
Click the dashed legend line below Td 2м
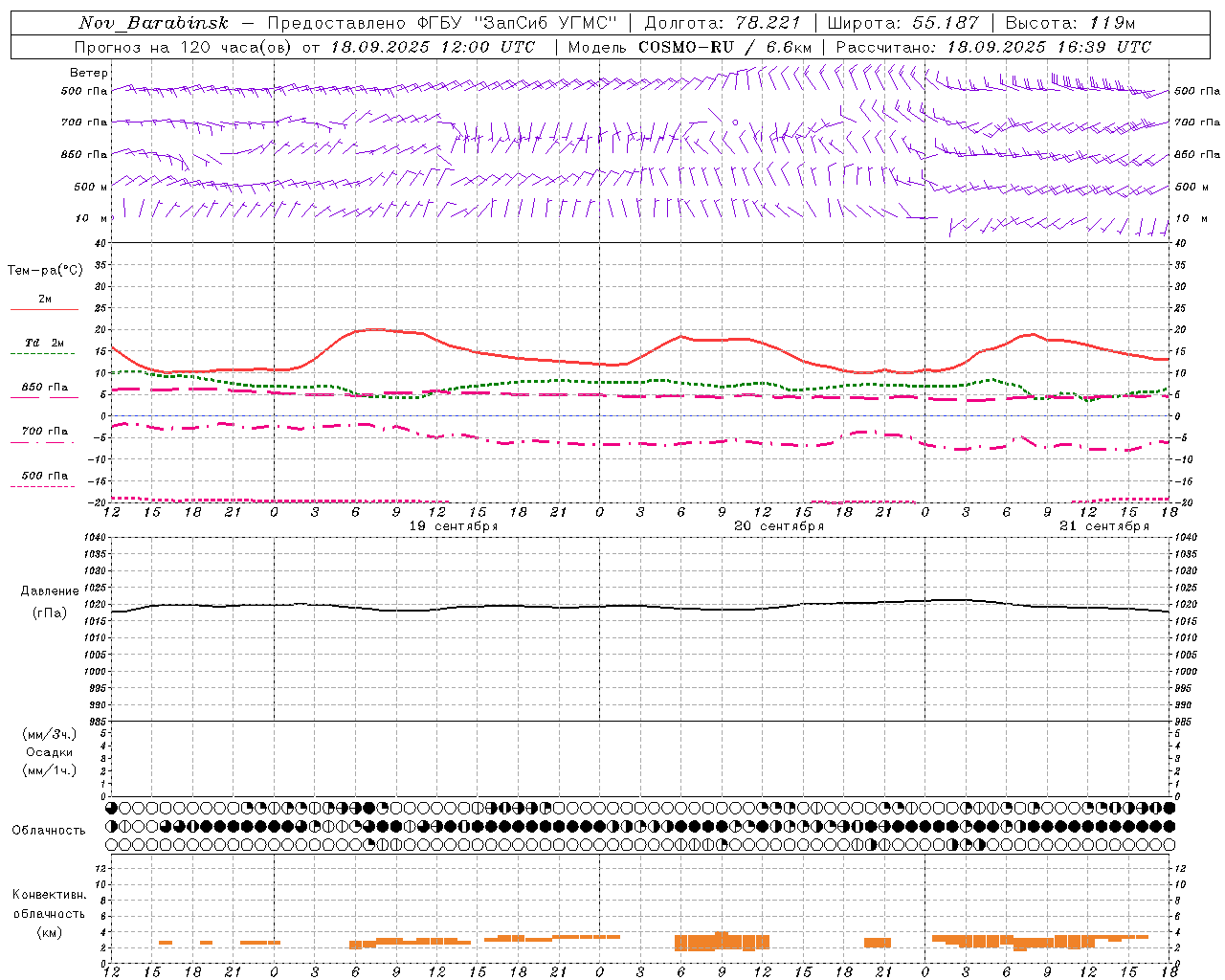tap(42, 354)
